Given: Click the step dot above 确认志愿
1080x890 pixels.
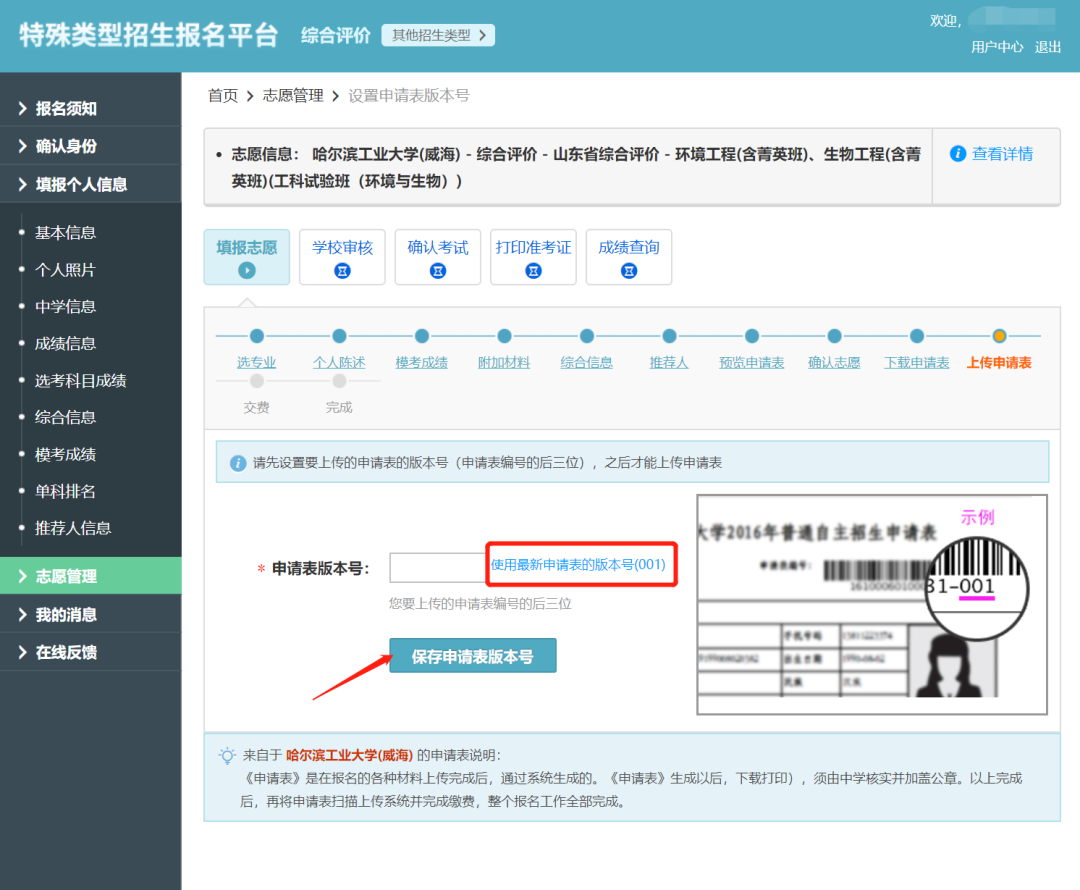Looking at the screenshot, I should click(834, 336).
